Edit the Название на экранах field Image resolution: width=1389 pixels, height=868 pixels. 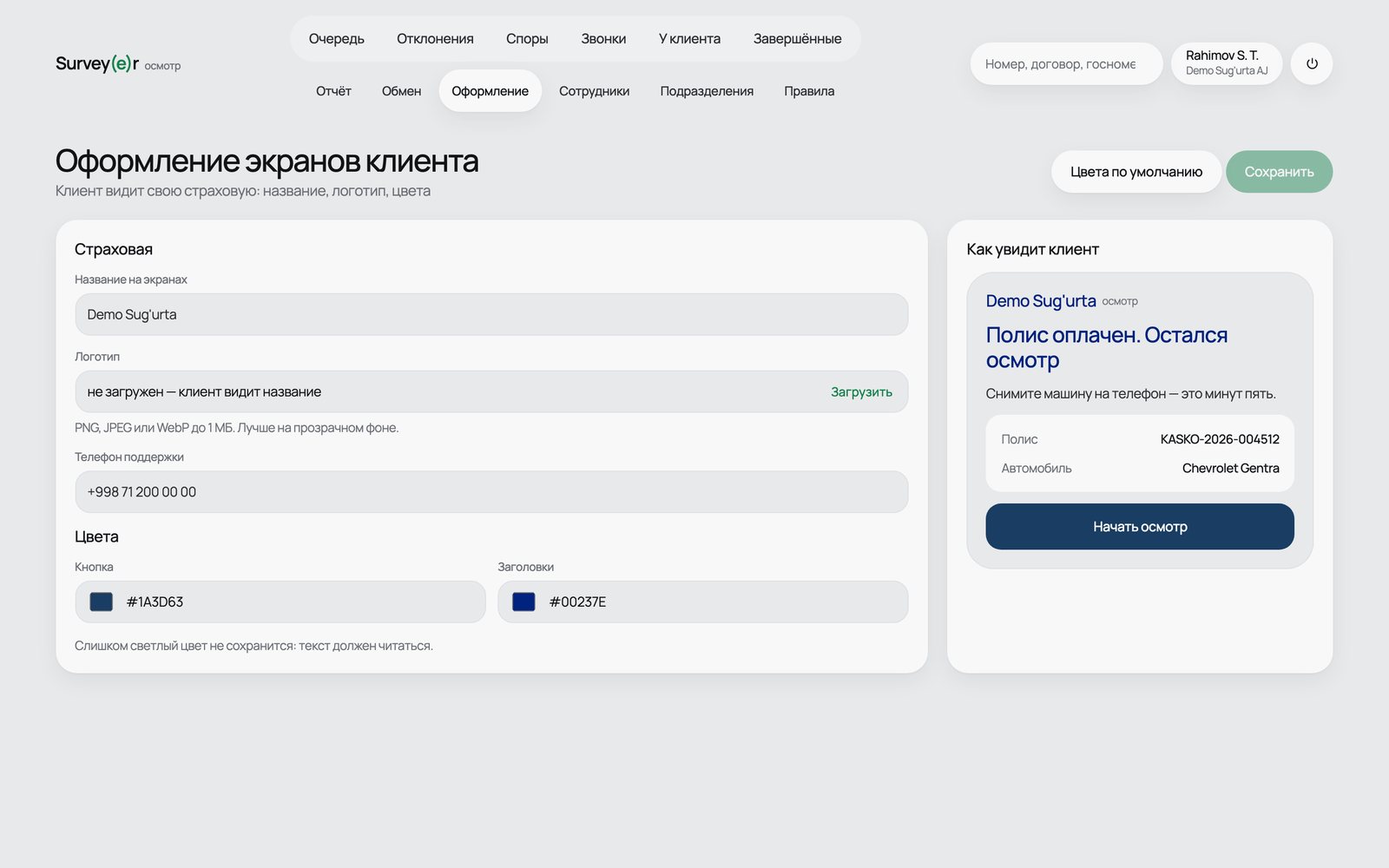491,314
